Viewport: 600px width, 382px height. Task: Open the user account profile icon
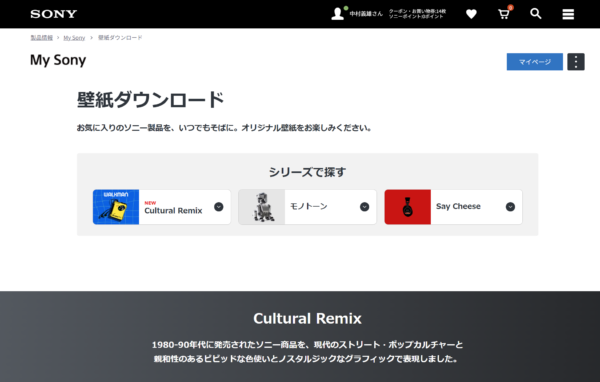pos(338,14)
